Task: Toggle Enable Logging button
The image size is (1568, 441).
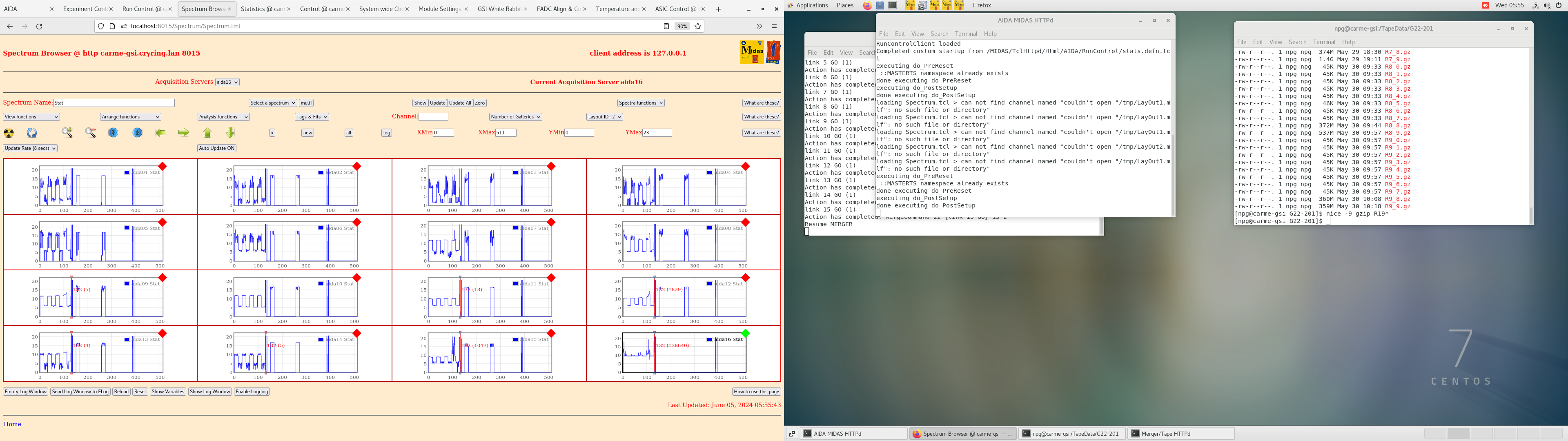Action: click(x=252, y=392)
